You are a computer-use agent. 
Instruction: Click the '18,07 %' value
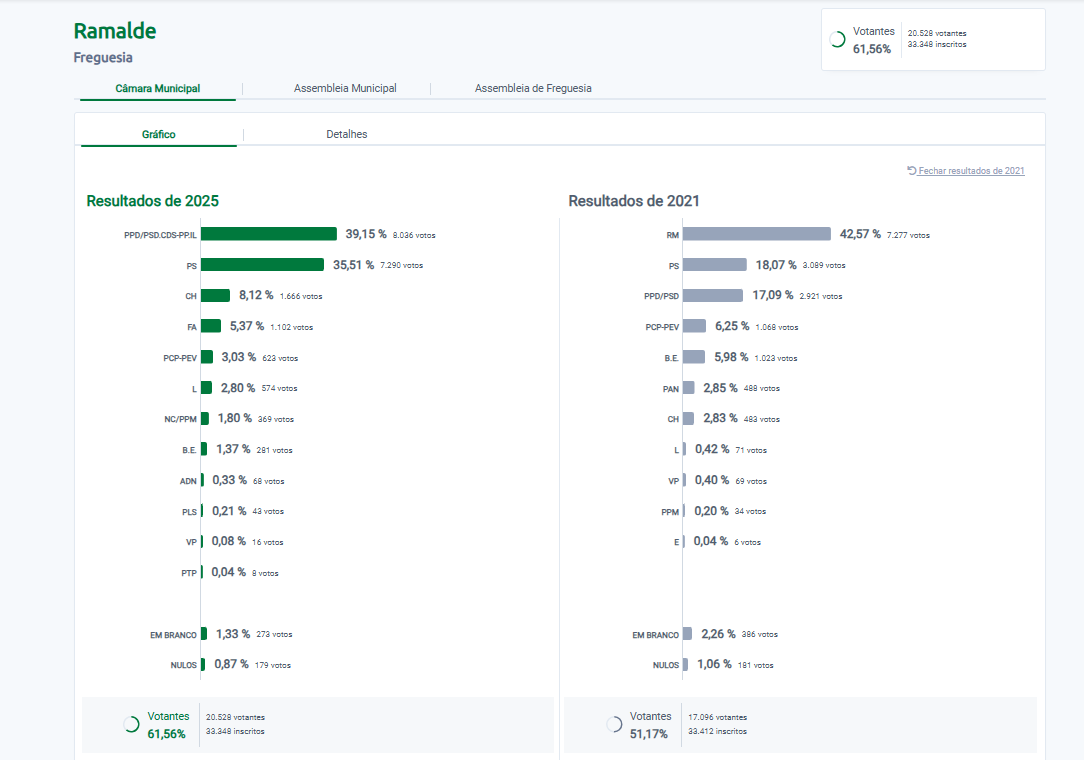click(x=776, y=265)
